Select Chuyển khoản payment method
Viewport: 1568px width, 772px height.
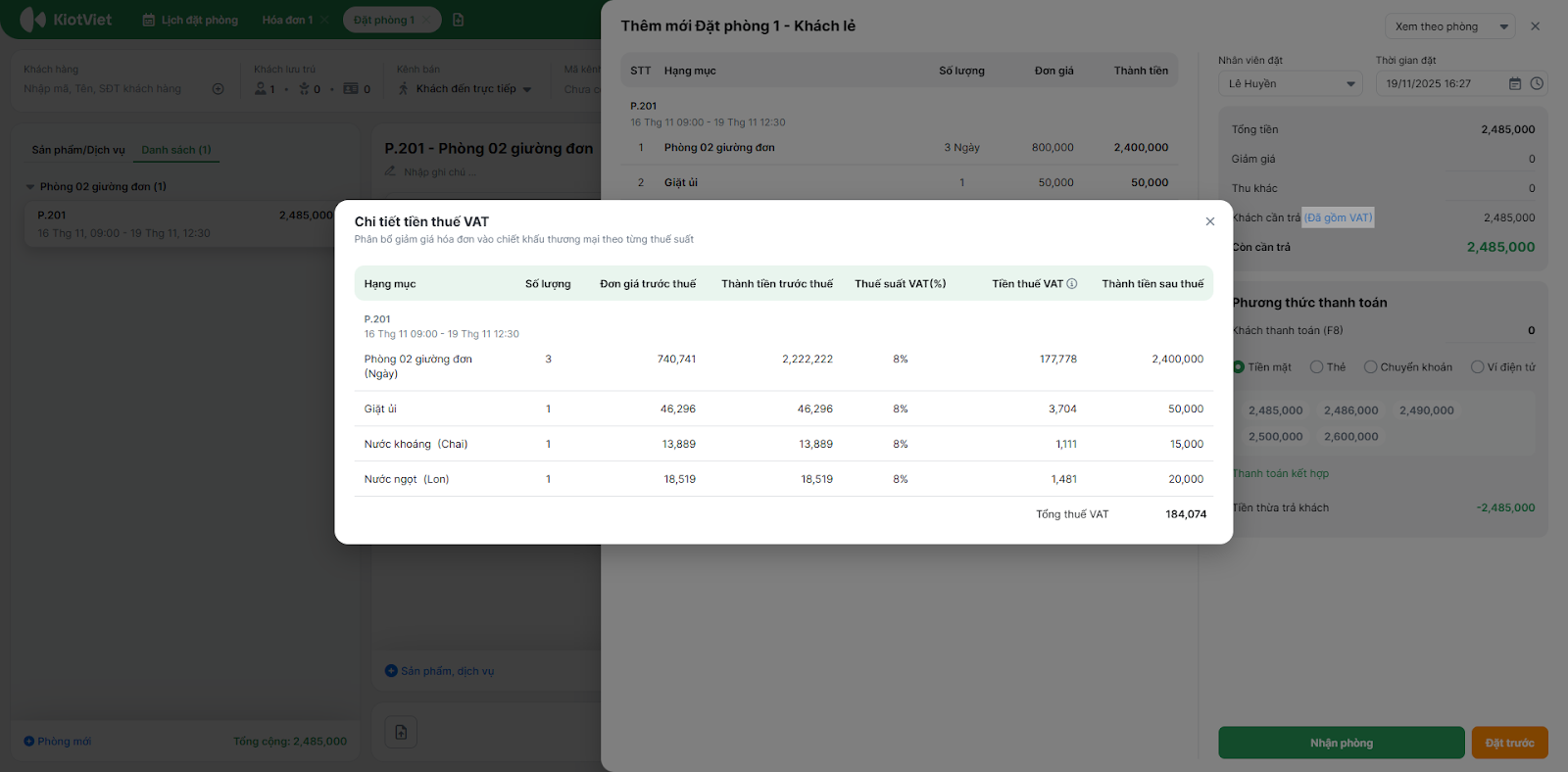point(1371,367)
